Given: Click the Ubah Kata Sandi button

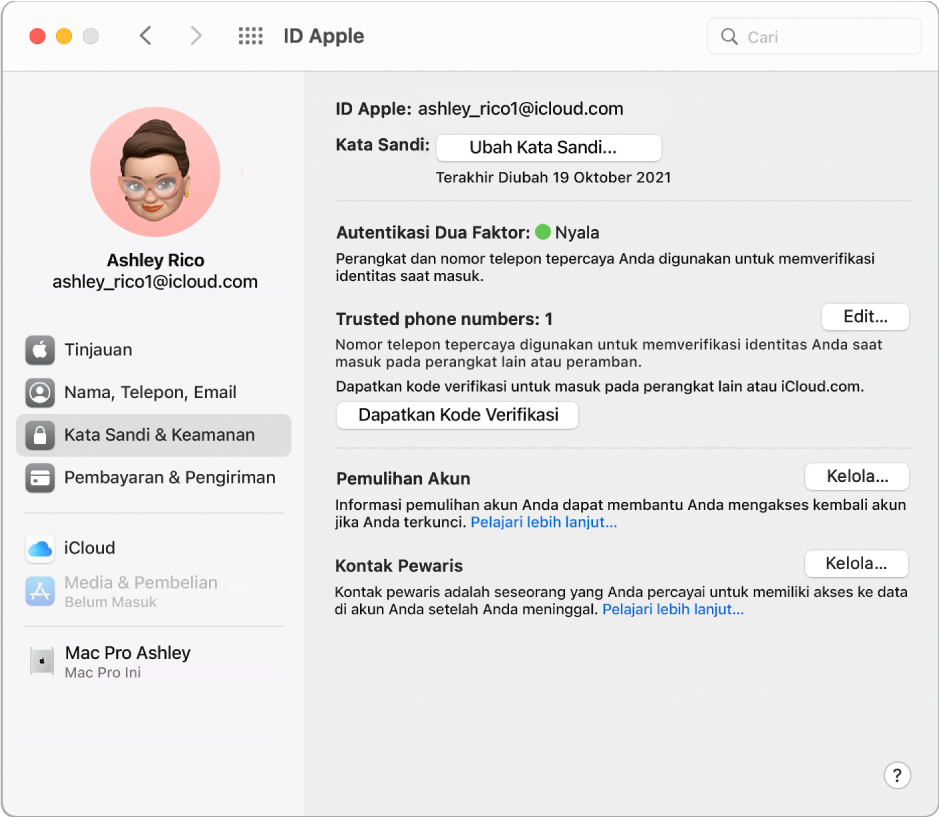Looking at the screenshot, I should [x=548, y=147].
